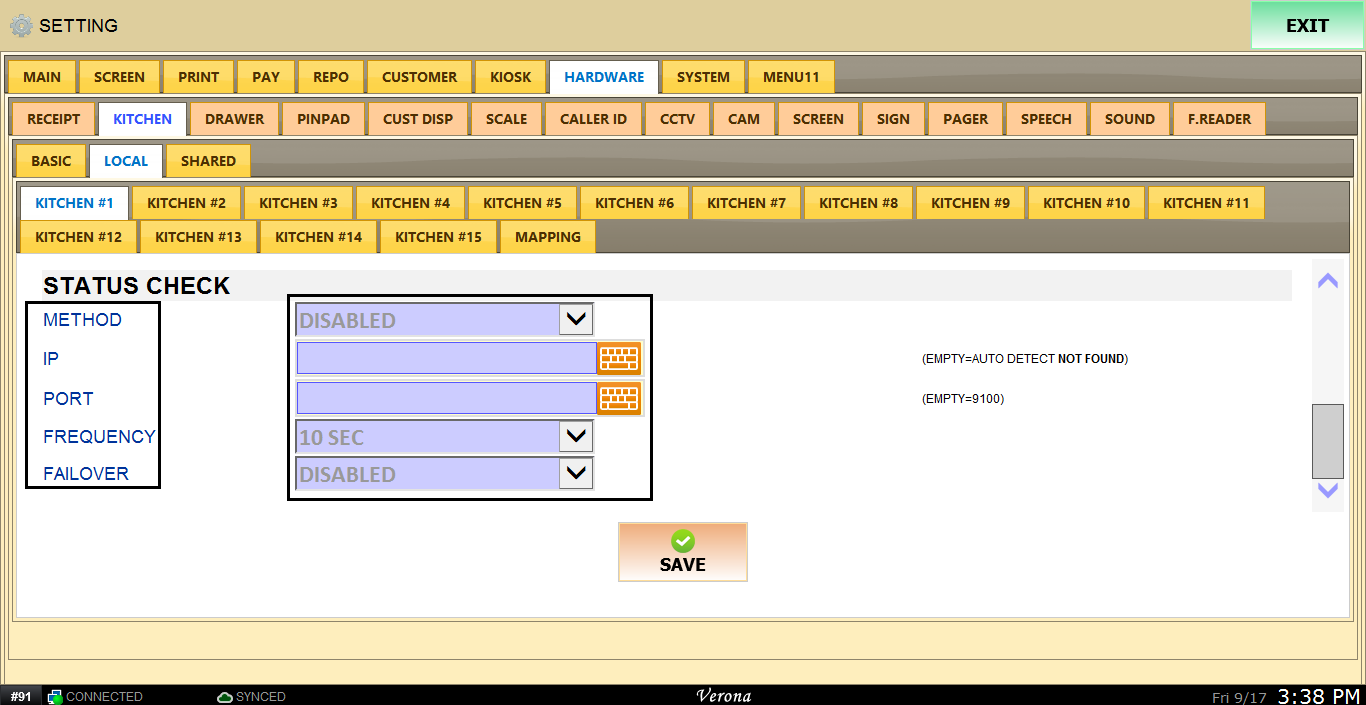Screen dimensions: 1366x705
Task: Open the KITCHEN #9 tab
Action: tap(971, 203)
